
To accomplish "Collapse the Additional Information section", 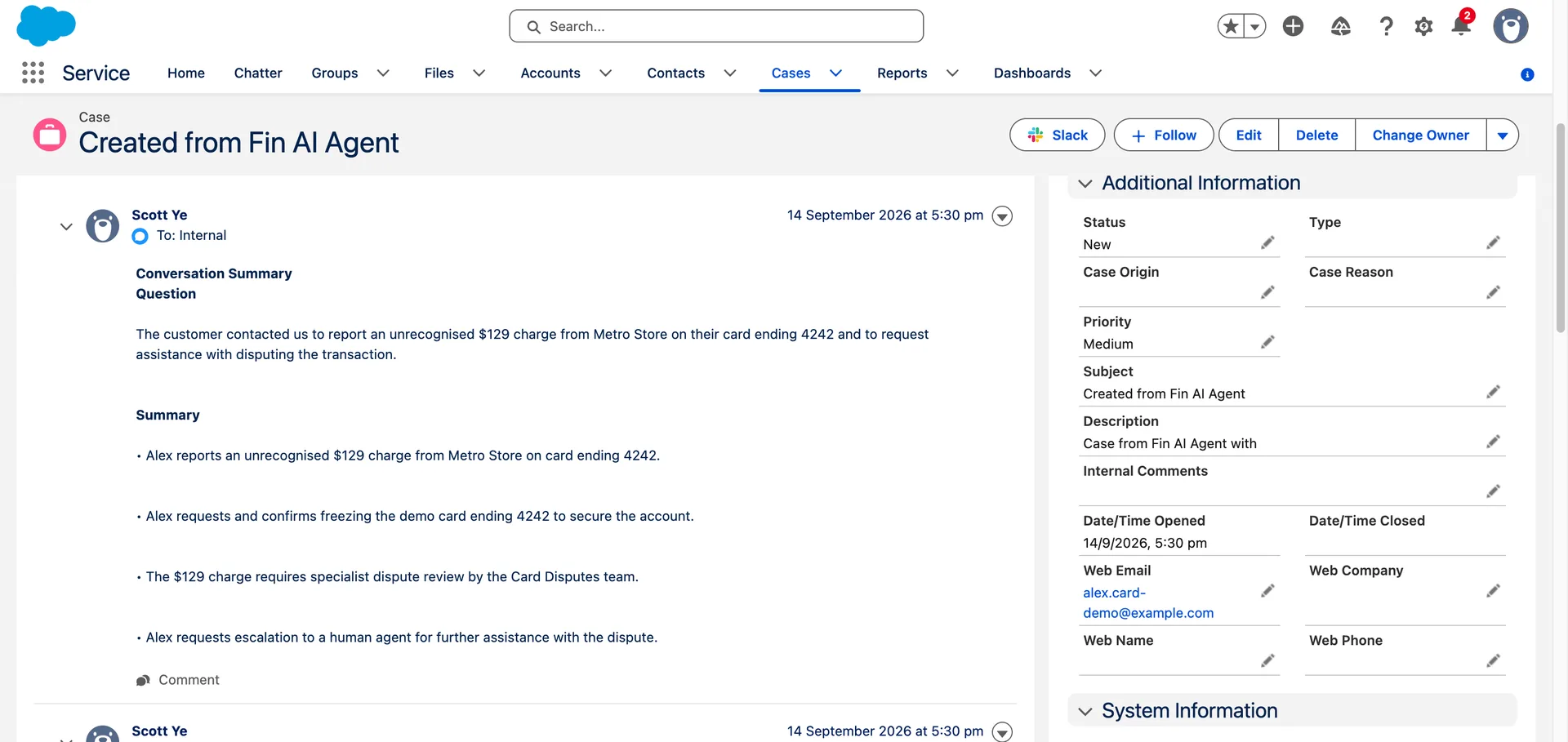I will tap(1085, 184).
